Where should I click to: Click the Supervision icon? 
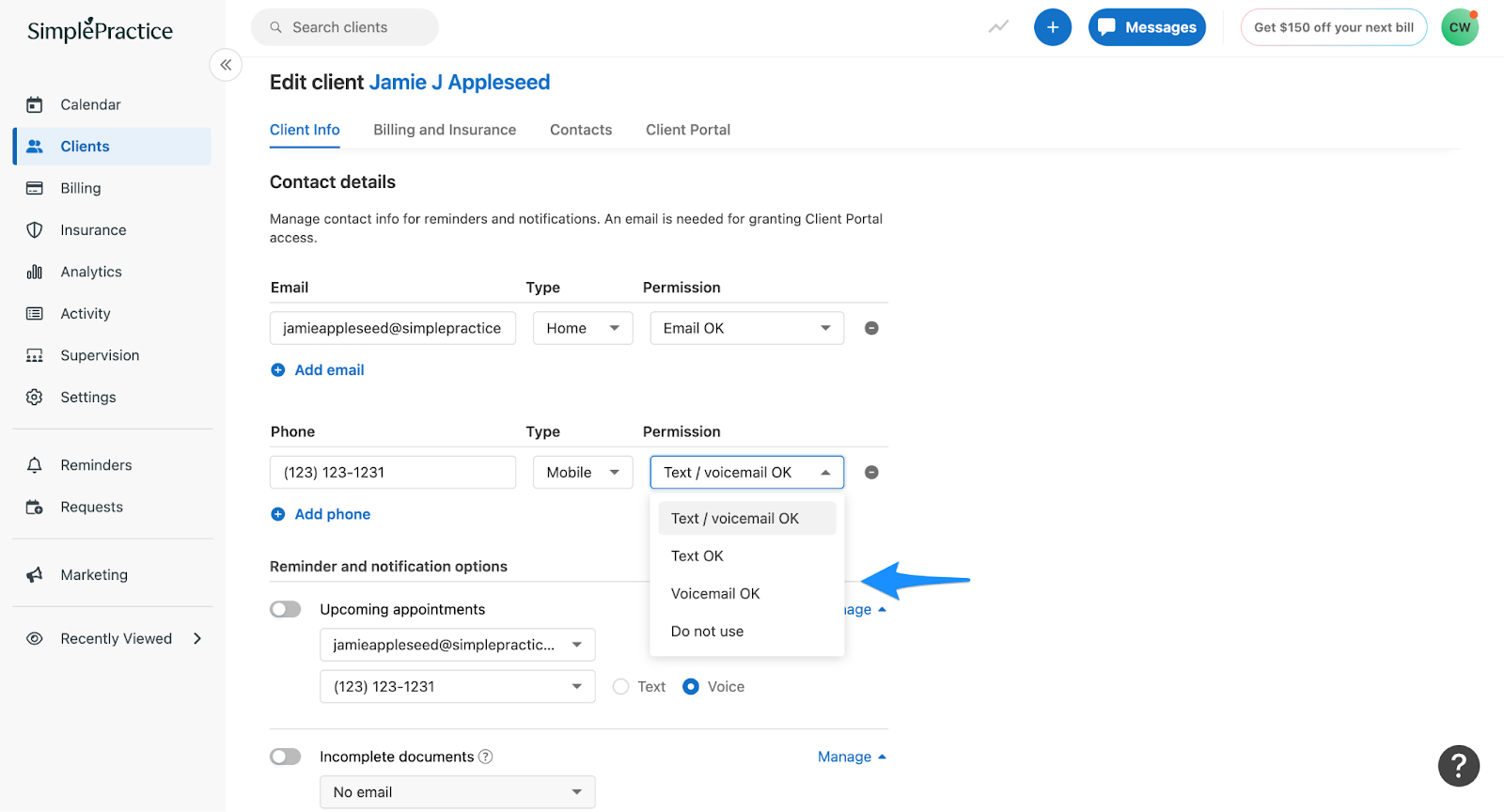point(35,355)
